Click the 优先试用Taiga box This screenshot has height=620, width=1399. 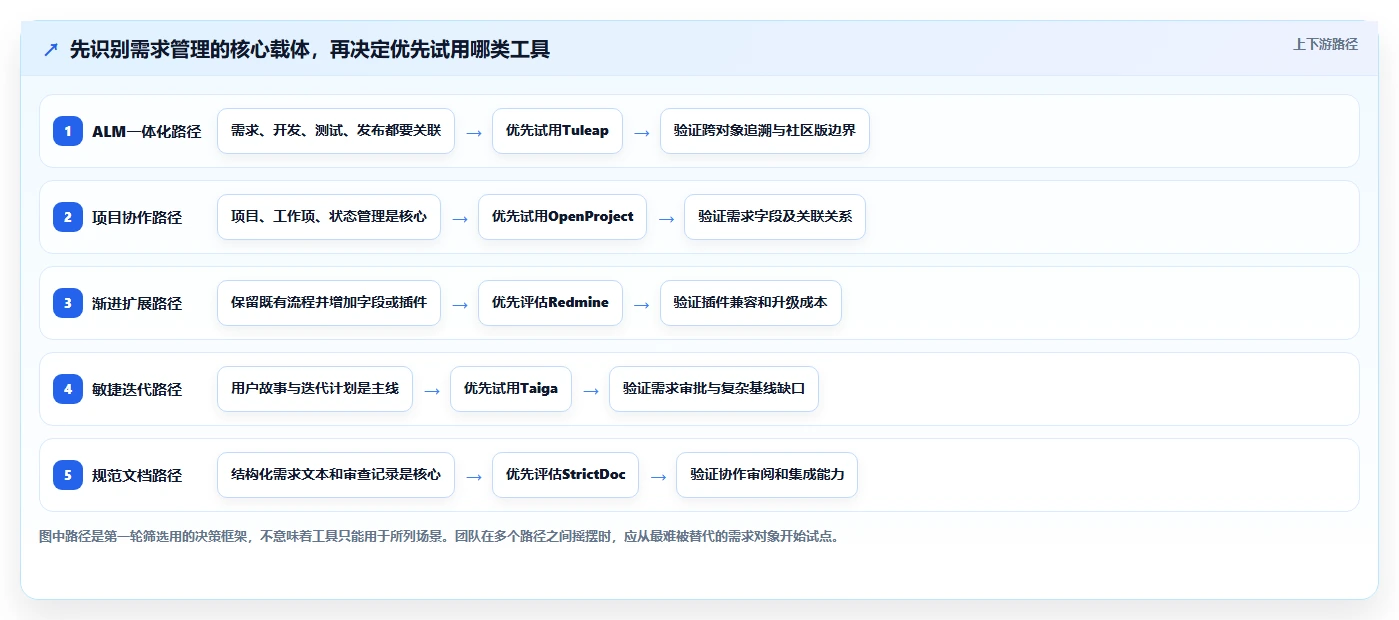click(x=511, y=389)
